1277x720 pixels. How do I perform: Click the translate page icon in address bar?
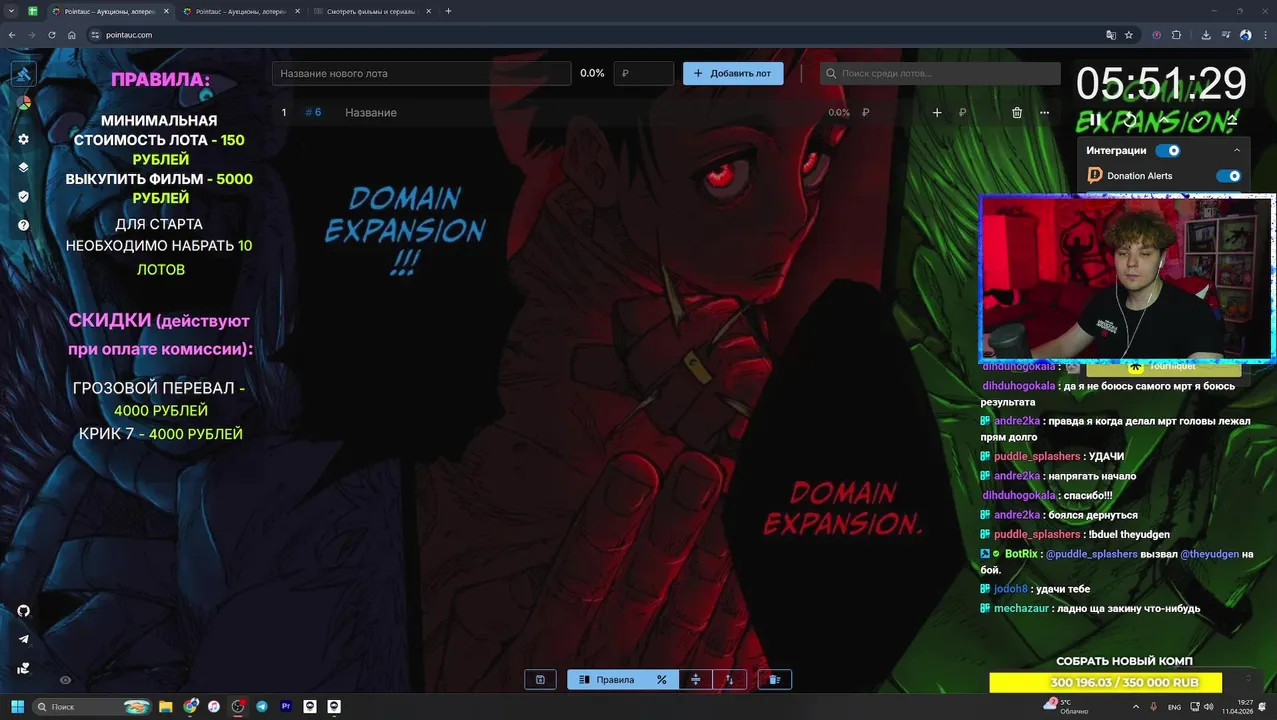pos(1111,35)
